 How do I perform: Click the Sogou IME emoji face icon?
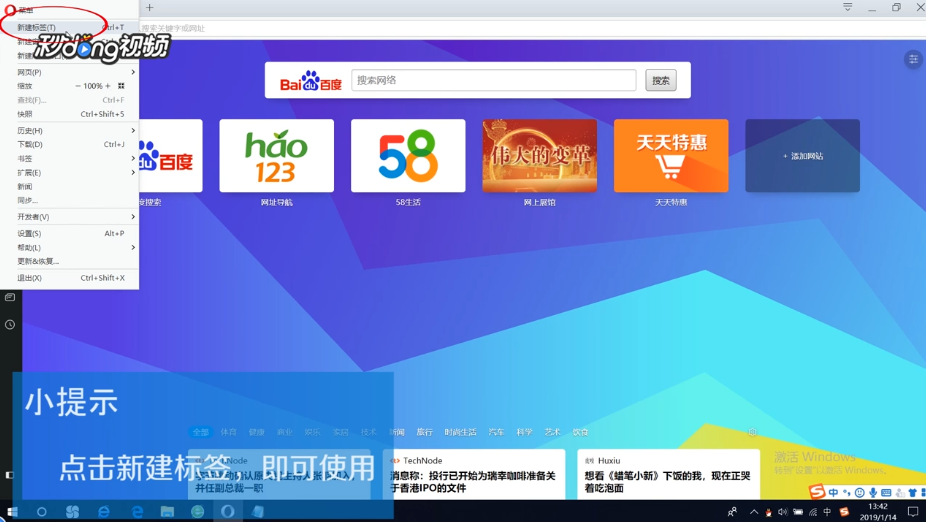pyautogui.click(x=860, y=492)
